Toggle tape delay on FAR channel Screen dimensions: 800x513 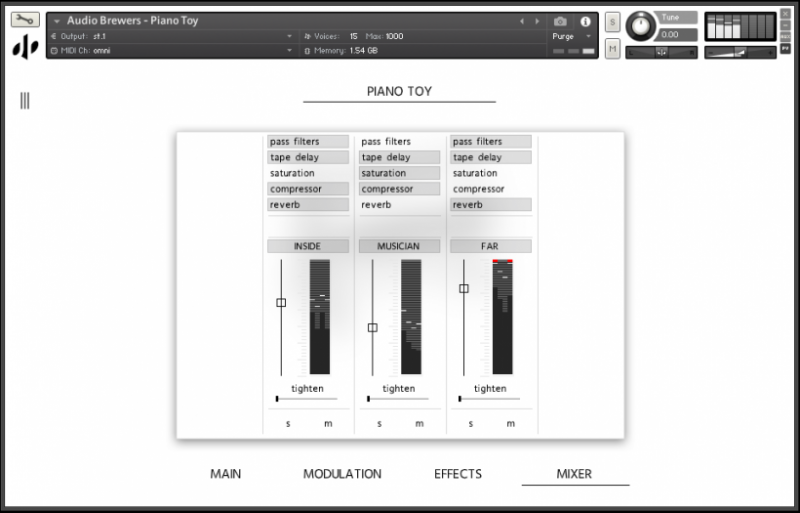(490, 157)
